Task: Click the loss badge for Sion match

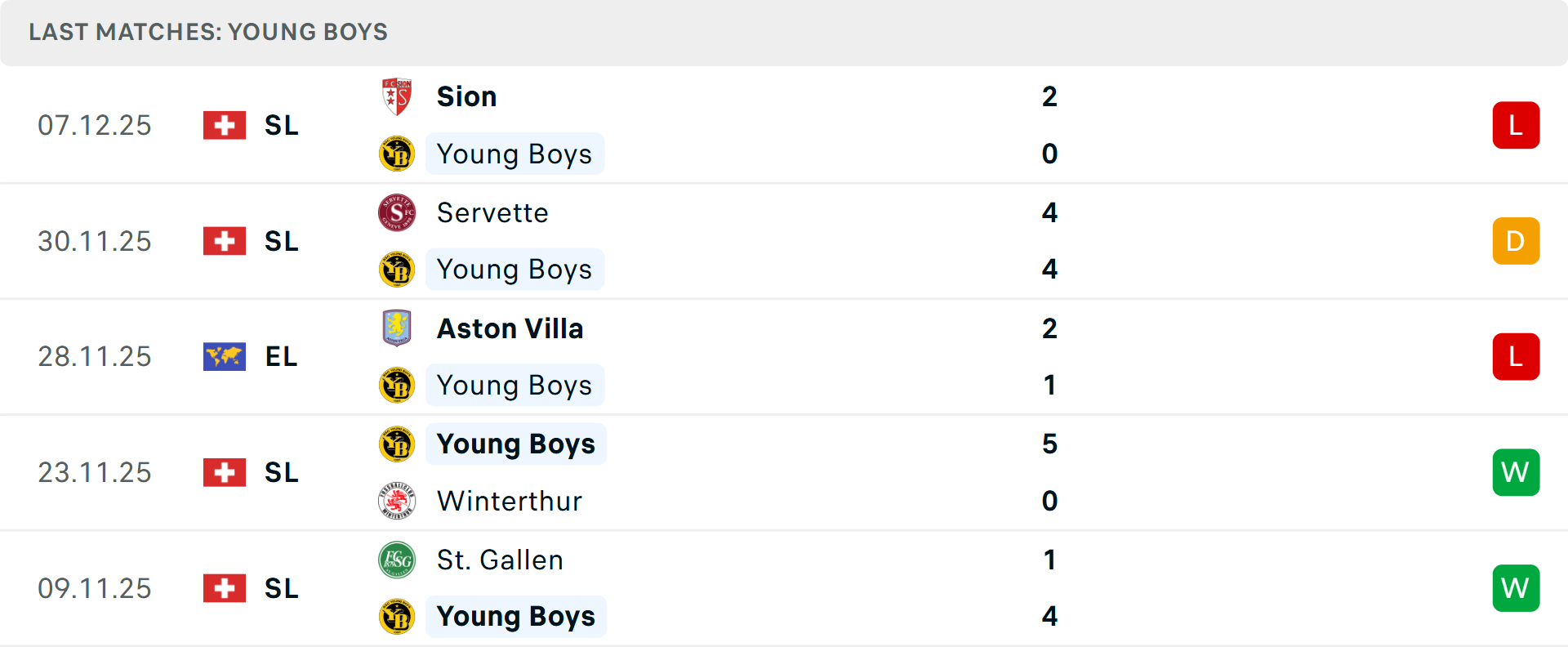Action: pos(1516,125)
